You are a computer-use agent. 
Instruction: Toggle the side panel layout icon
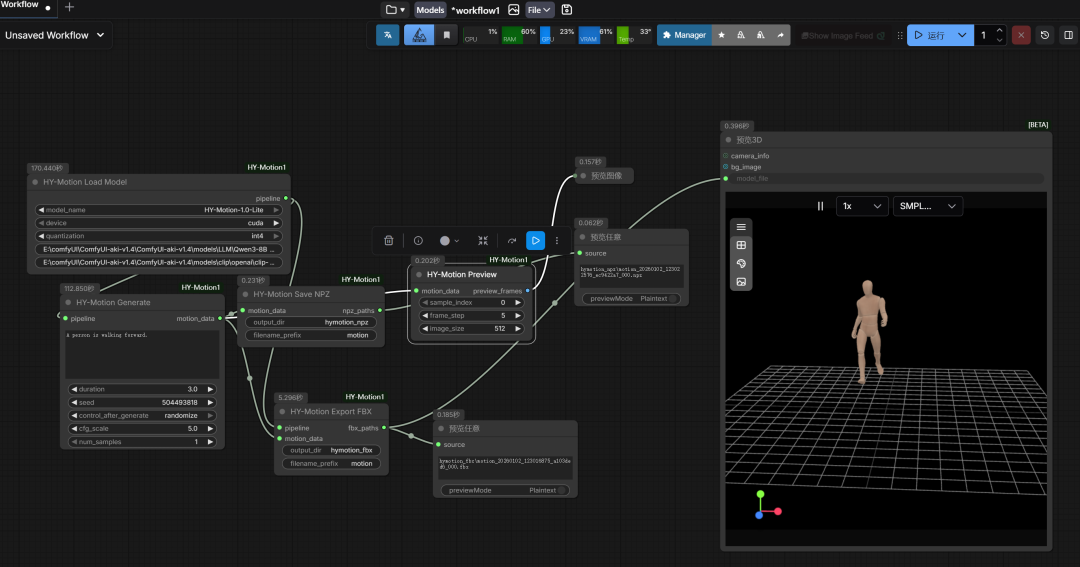pos(1068,35)
